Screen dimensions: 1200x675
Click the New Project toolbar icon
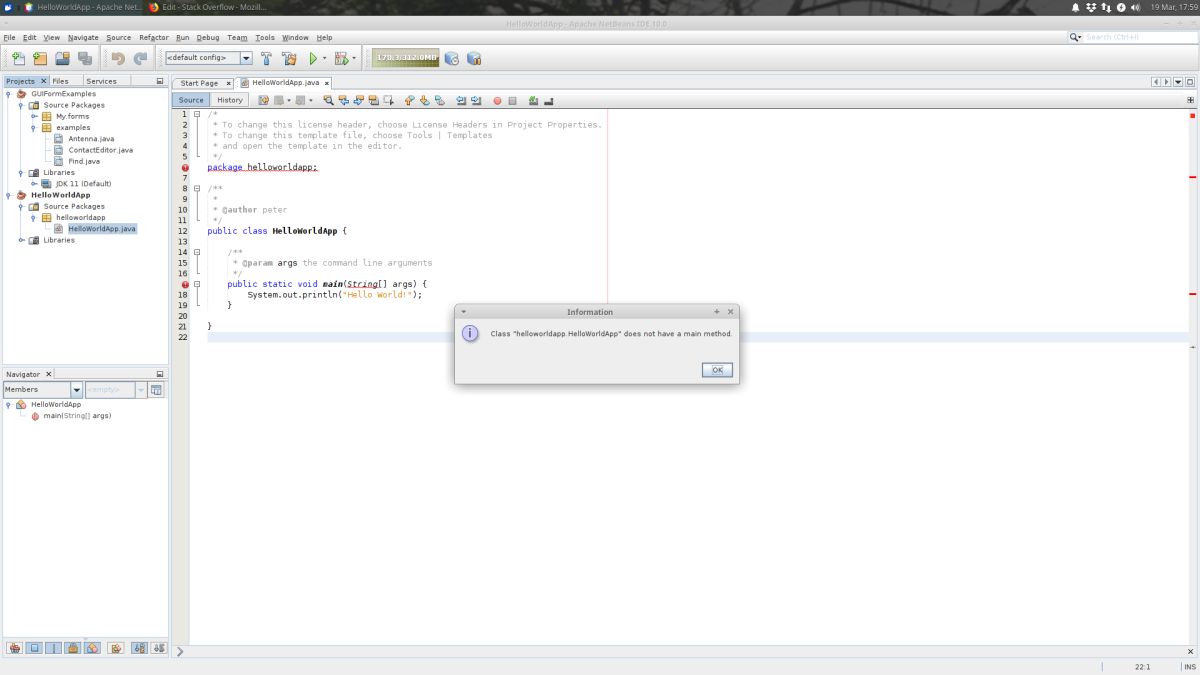(40, 59)
